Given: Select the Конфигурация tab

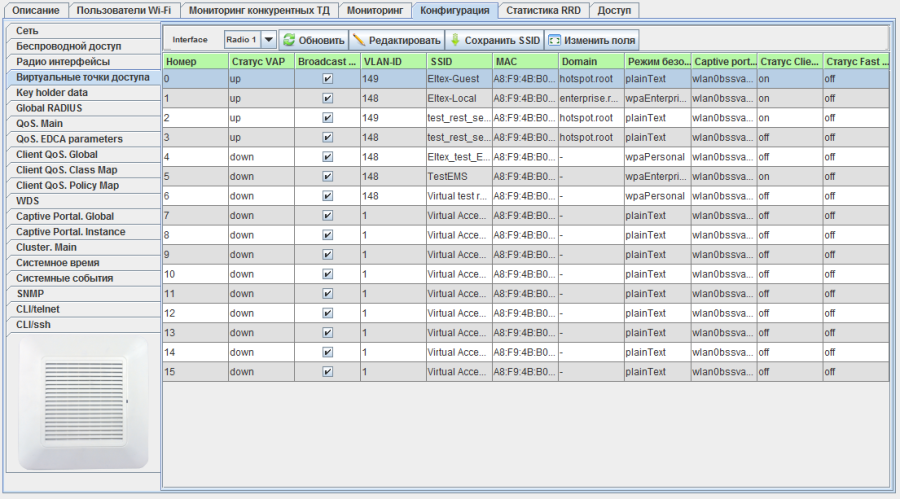Looking at the screenshot, I should coord(455,10).
